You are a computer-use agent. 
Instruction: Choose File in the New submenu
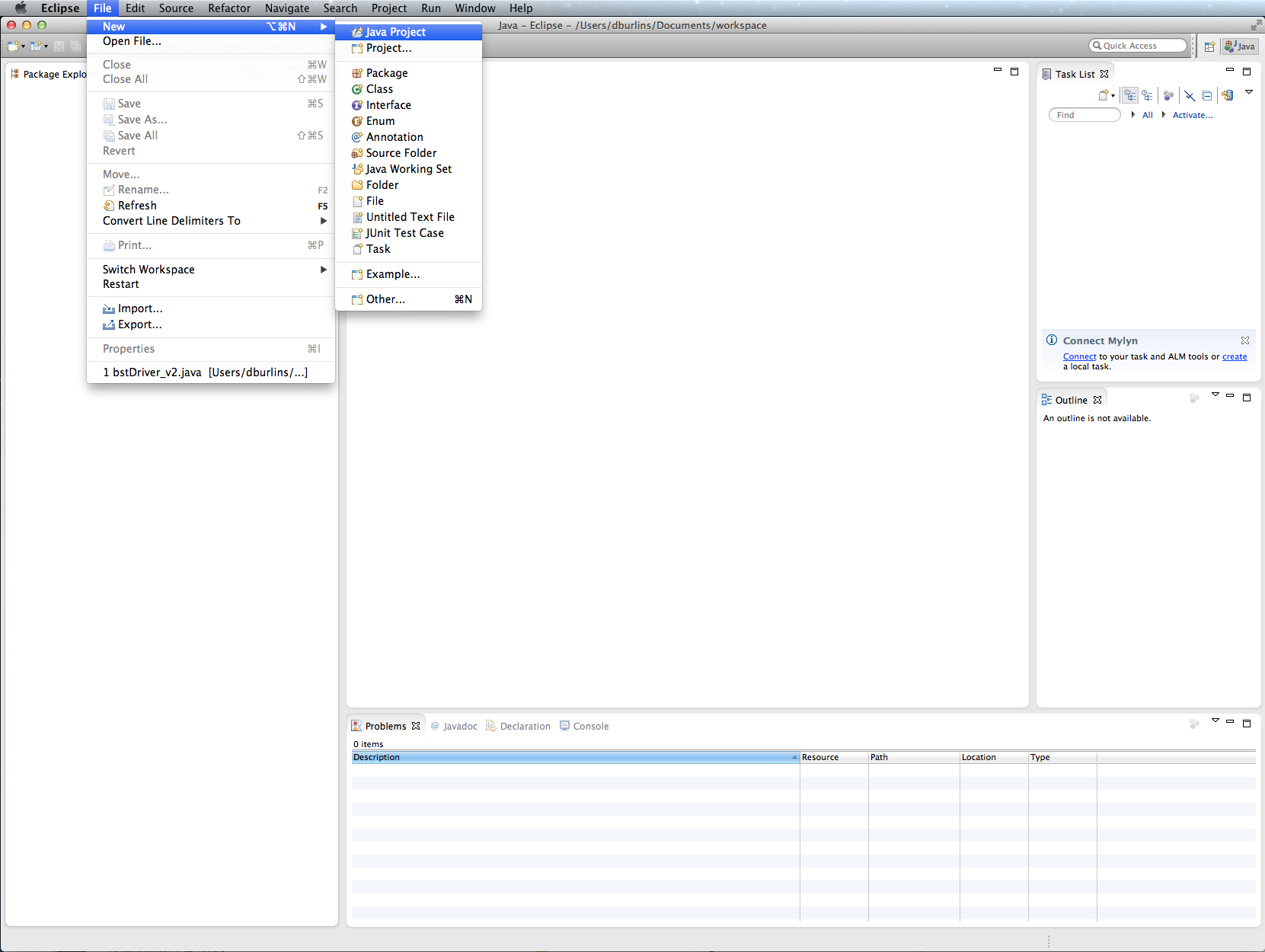click(x=408, y=201)
